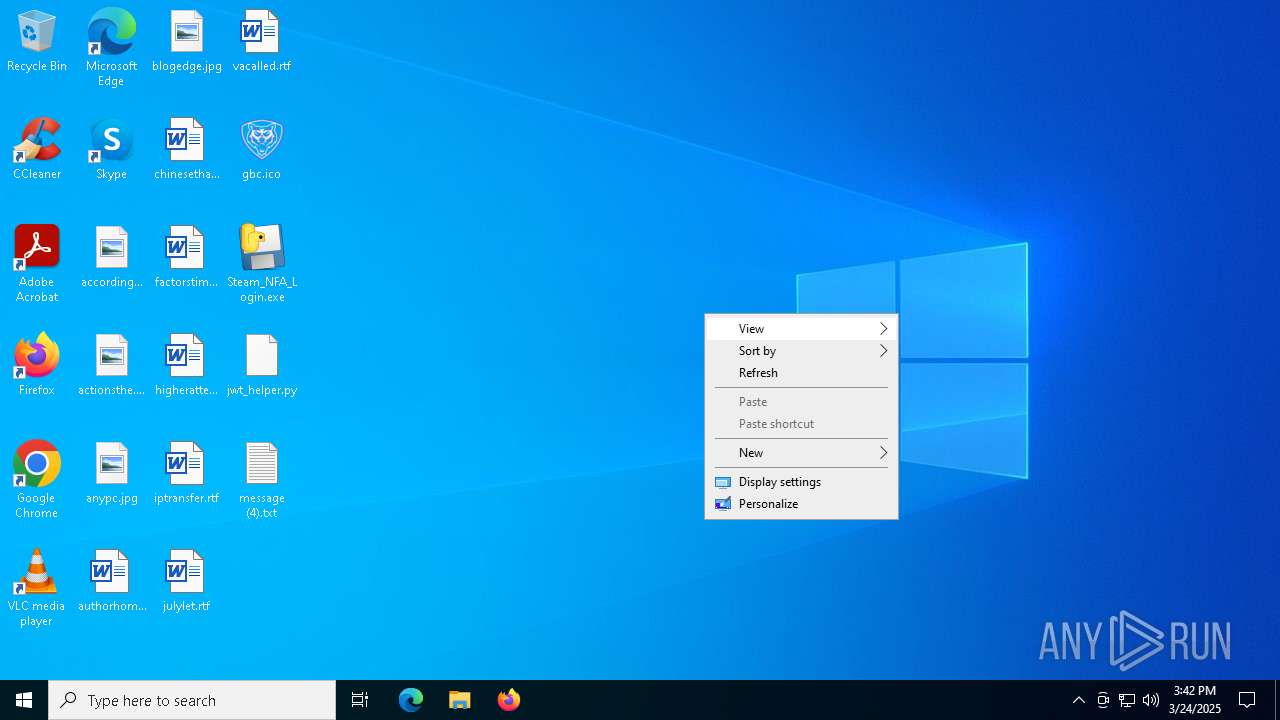Select the iptransfer.rtf document icon
Screen dimensions: 1280x720
click(187, 474)
